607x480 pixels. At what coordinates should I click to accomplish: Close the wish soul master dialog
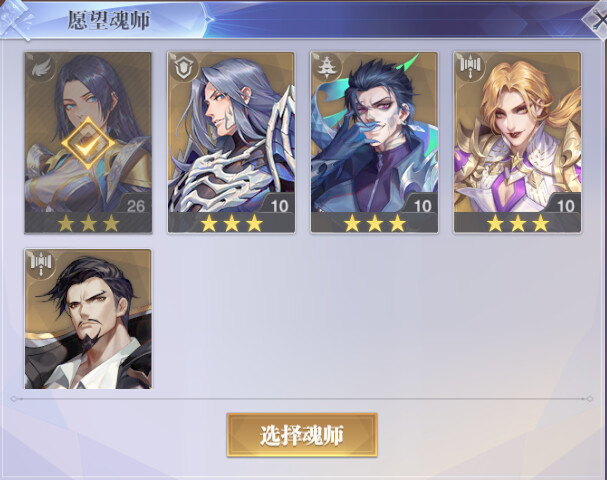point(597,20)
